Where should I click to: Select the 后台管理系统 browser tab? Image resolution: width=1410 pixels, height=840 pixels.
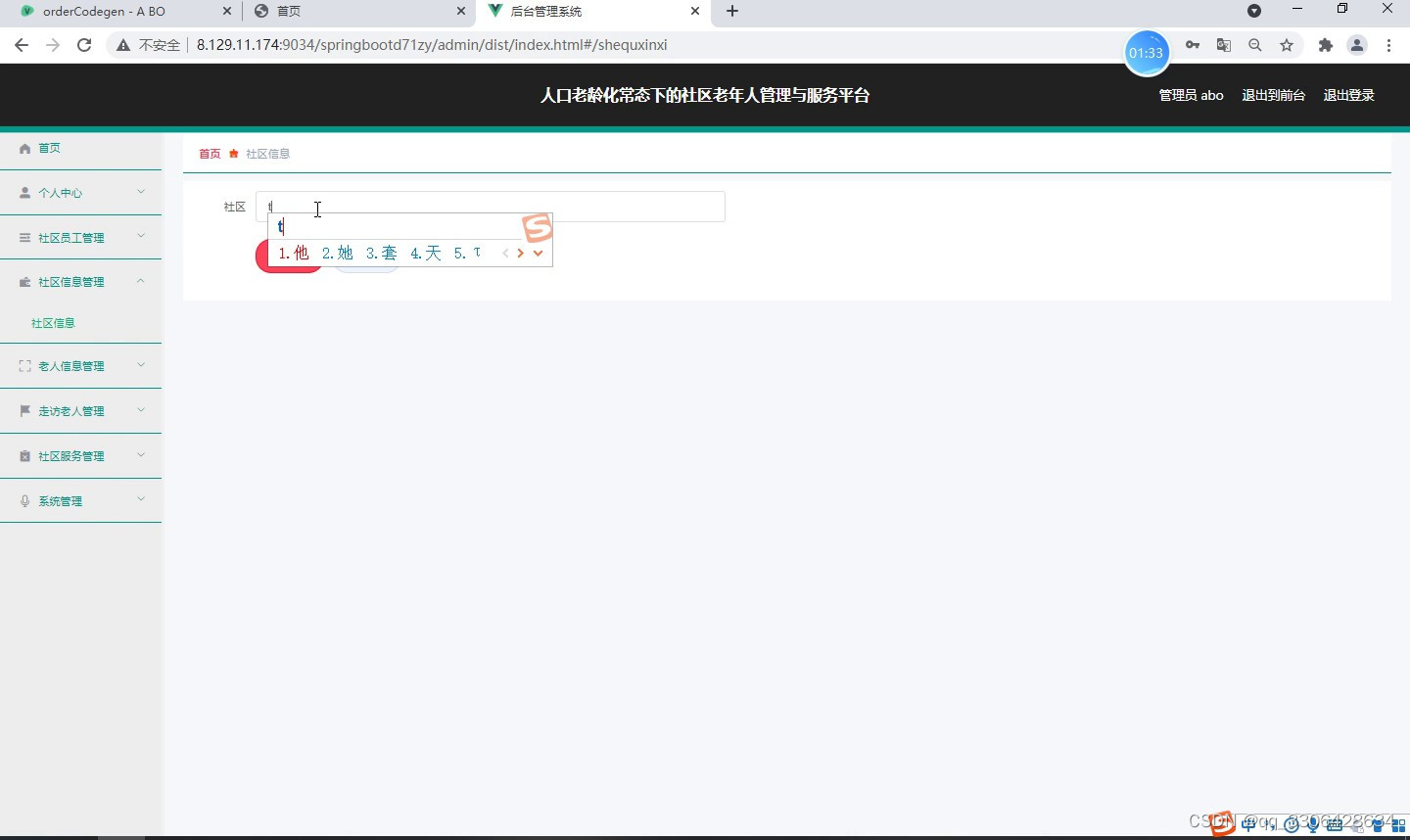[591, 12]
